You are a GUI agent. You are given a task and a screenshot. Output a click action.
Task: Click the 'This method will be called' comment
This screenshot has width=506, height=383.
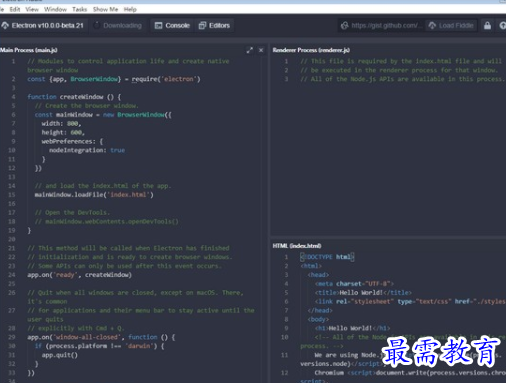click(128, 248)
